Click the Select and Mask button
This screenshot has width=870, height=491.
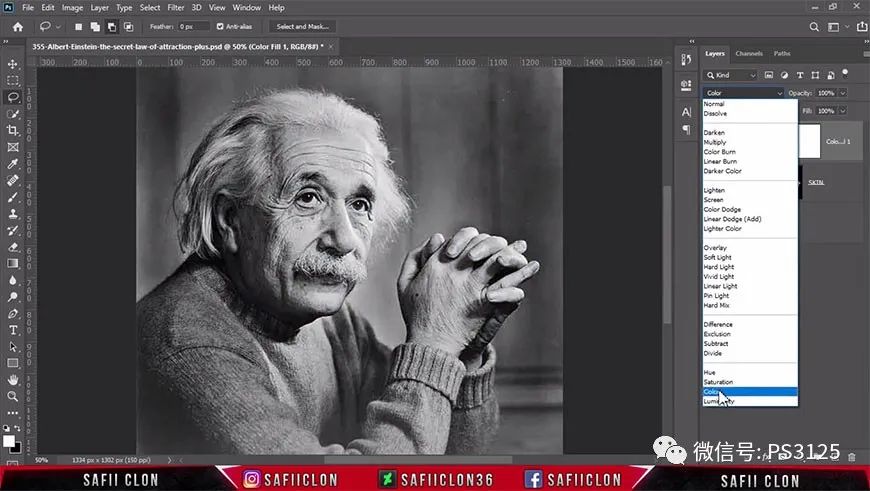(302, 26)
